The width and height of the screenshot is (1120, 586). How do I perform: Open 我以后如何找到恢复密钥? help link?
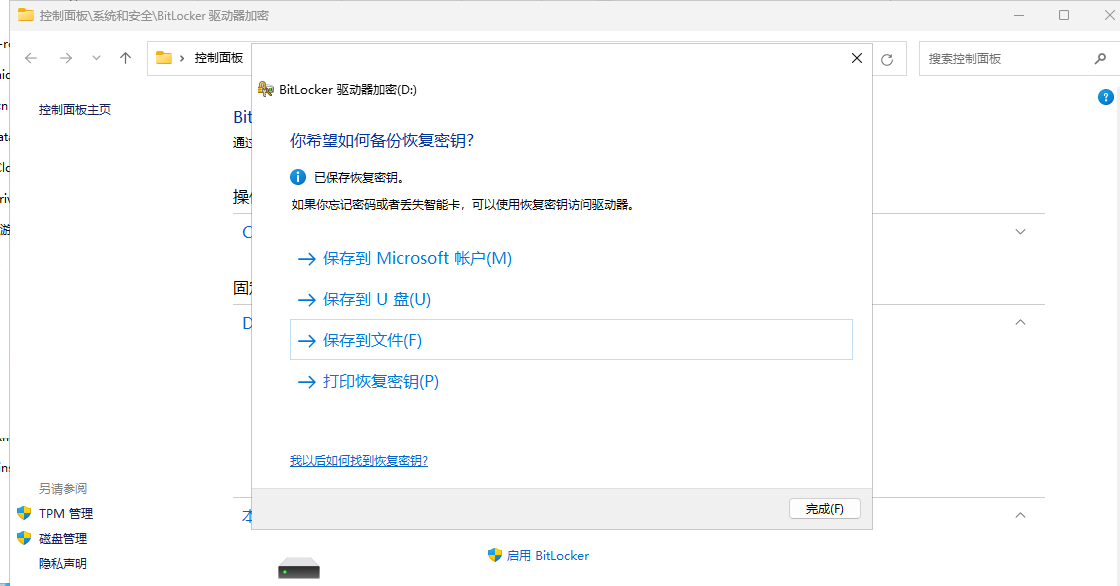point(358,460)
